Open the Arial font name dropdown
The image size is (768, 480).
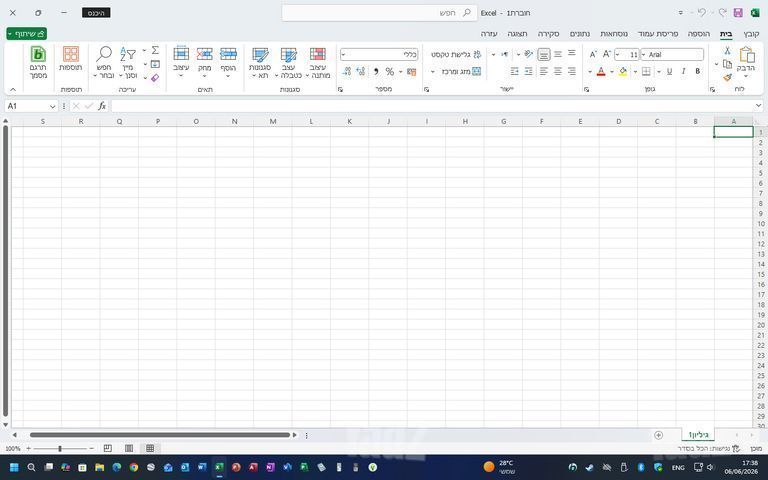pyautogui.click(x=644, y=54)
